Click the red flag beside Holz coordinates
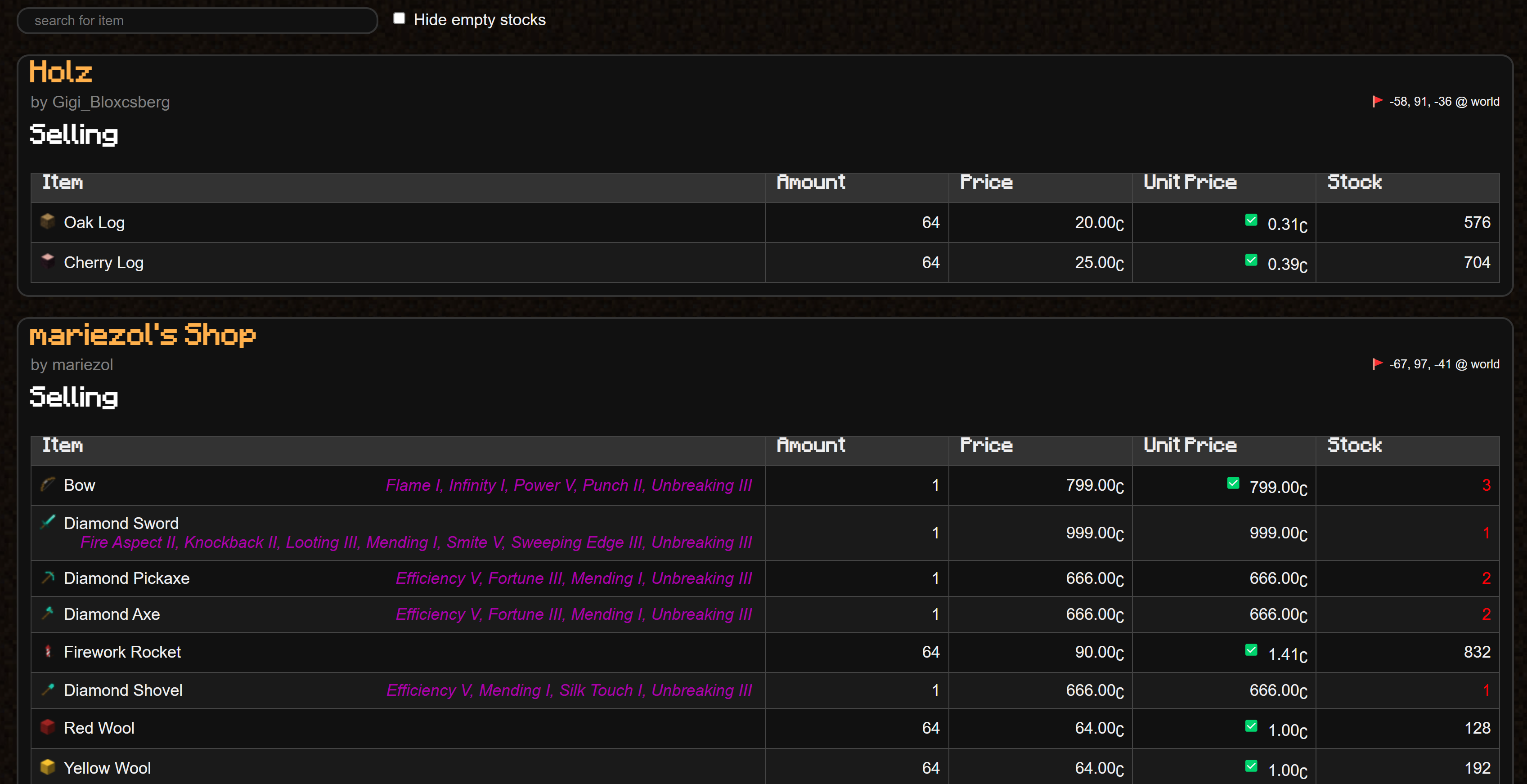 tap(1377, 101)
